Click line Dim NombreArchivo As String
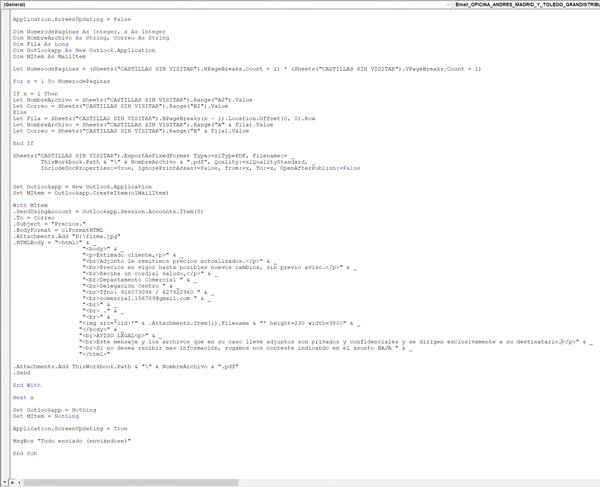The height and width of the screenshot is (487, 600). click(91, 38)
